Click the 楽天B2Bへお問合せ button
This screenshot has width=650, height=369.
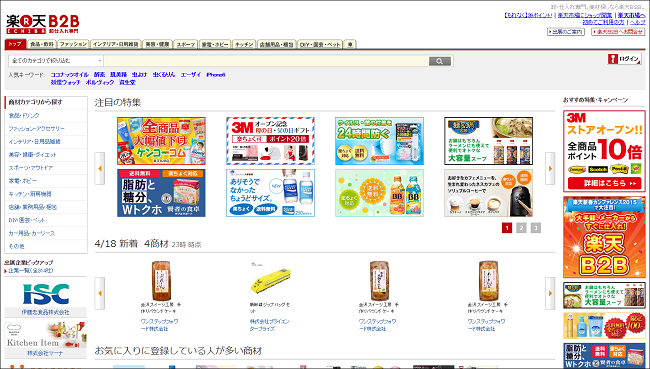tap(618, 32)
